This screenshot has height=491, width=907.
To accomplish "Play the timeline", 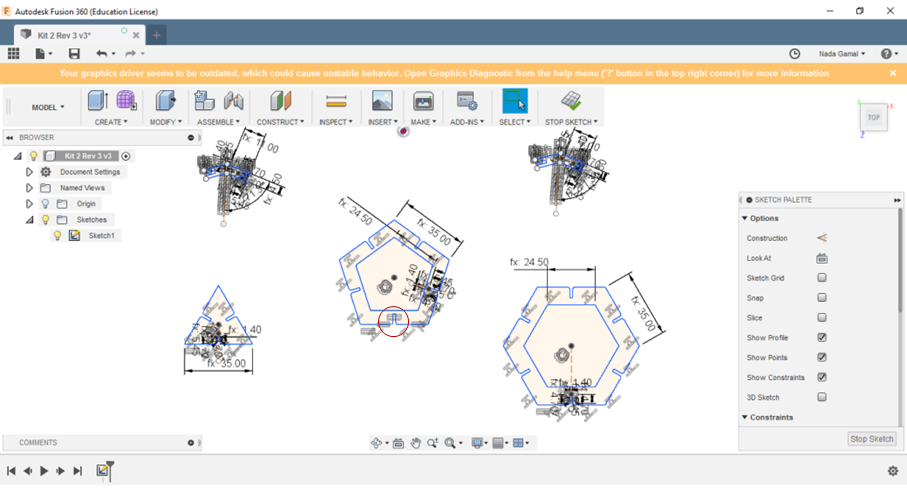I will point(44,471).
